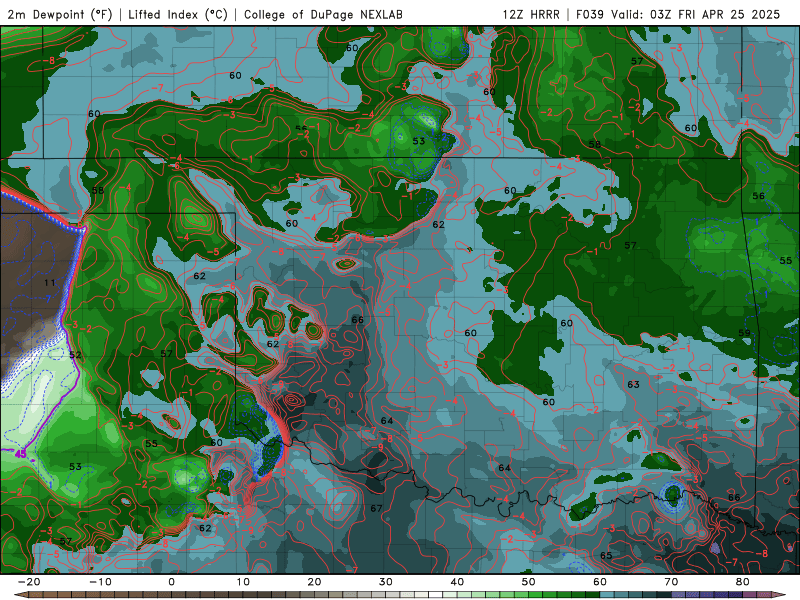
Task: Click the dewpoint value 63 on the map
Action: (633, 384)
